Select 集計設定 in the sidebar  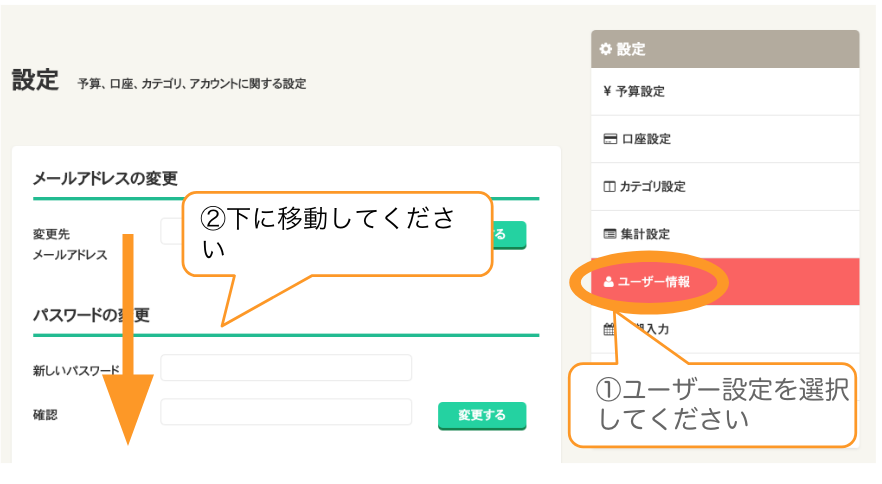[725, 234]
